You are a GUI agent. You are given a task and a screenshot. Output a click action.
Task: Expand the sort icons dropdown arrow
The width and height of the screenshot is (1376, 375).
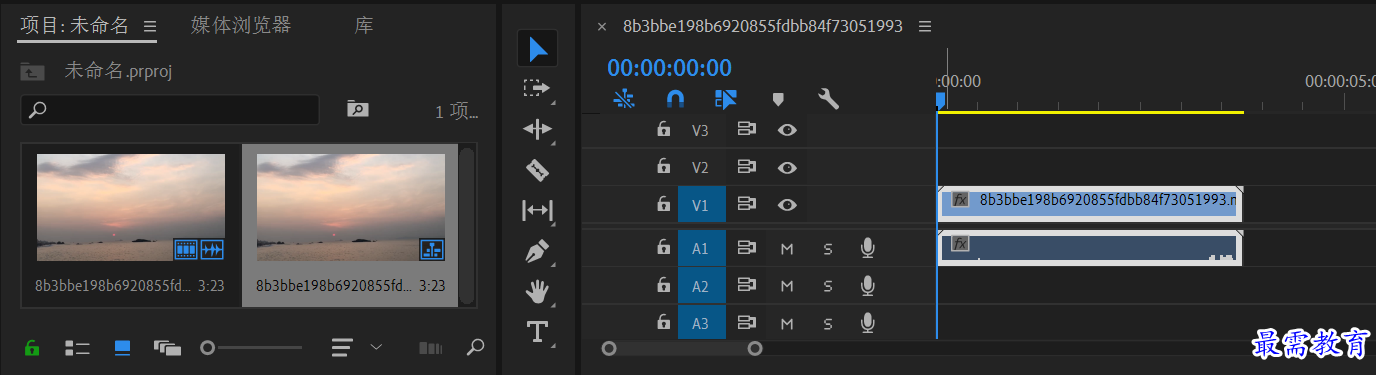[x=376, y=347]
